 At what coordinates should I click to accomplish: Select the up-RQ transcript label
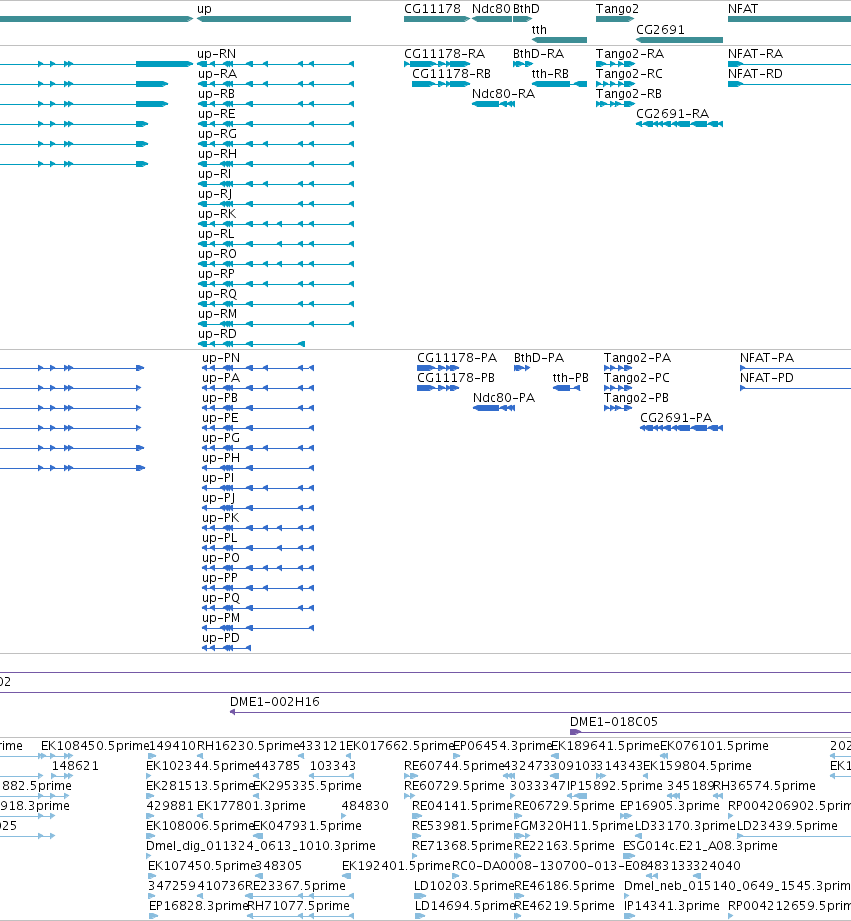(x=217, y=294)
